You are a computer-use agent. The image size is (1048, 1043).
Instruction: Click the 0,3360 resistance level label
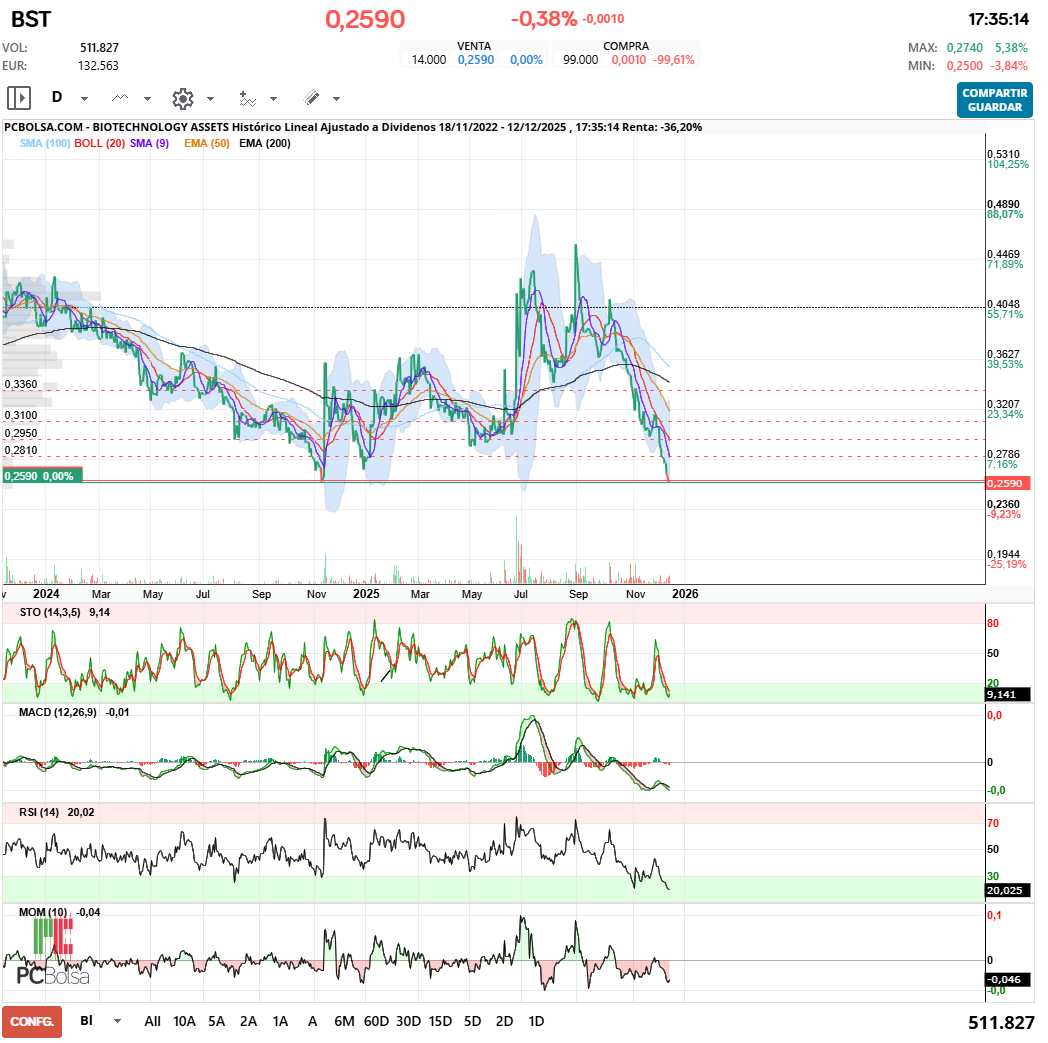pos(21,384)
